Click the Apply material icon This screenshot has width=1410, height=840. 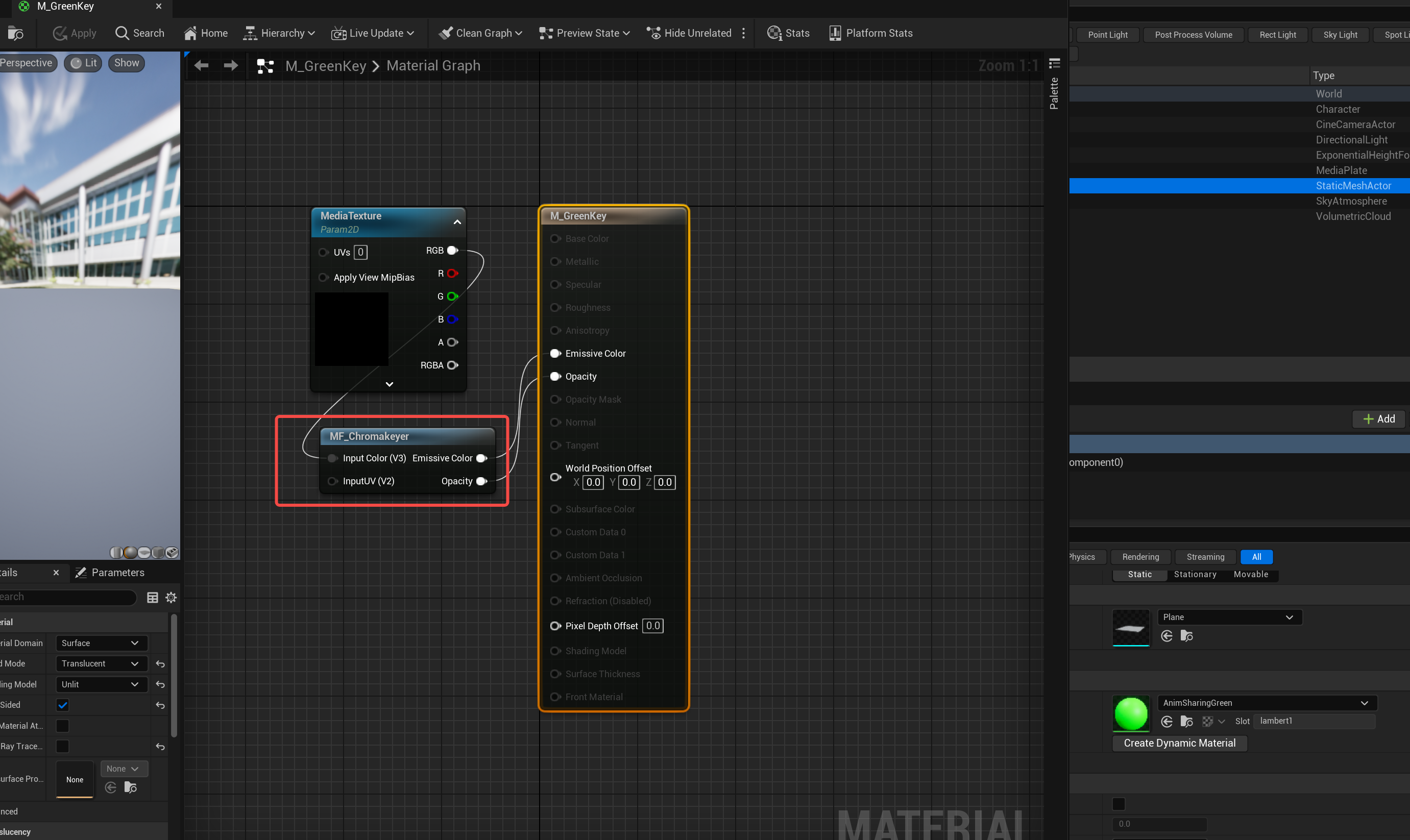coord(60,33)
